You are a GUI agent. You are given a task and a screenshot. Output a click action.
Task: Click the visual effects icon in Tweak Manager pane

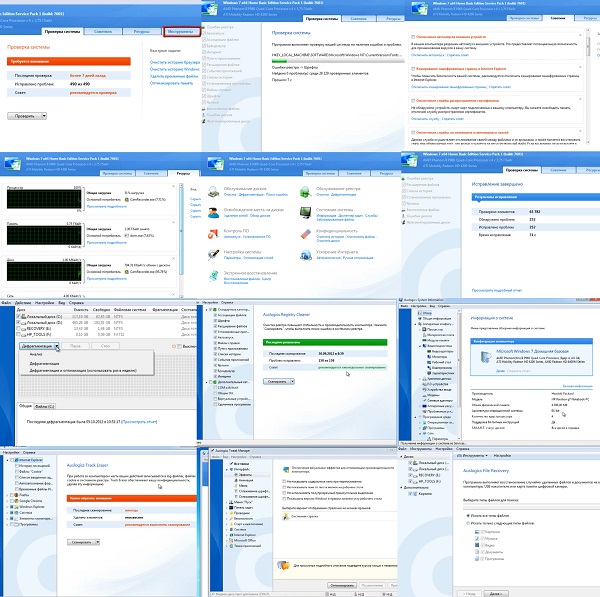pyautogui.click(x=286, y=469)
